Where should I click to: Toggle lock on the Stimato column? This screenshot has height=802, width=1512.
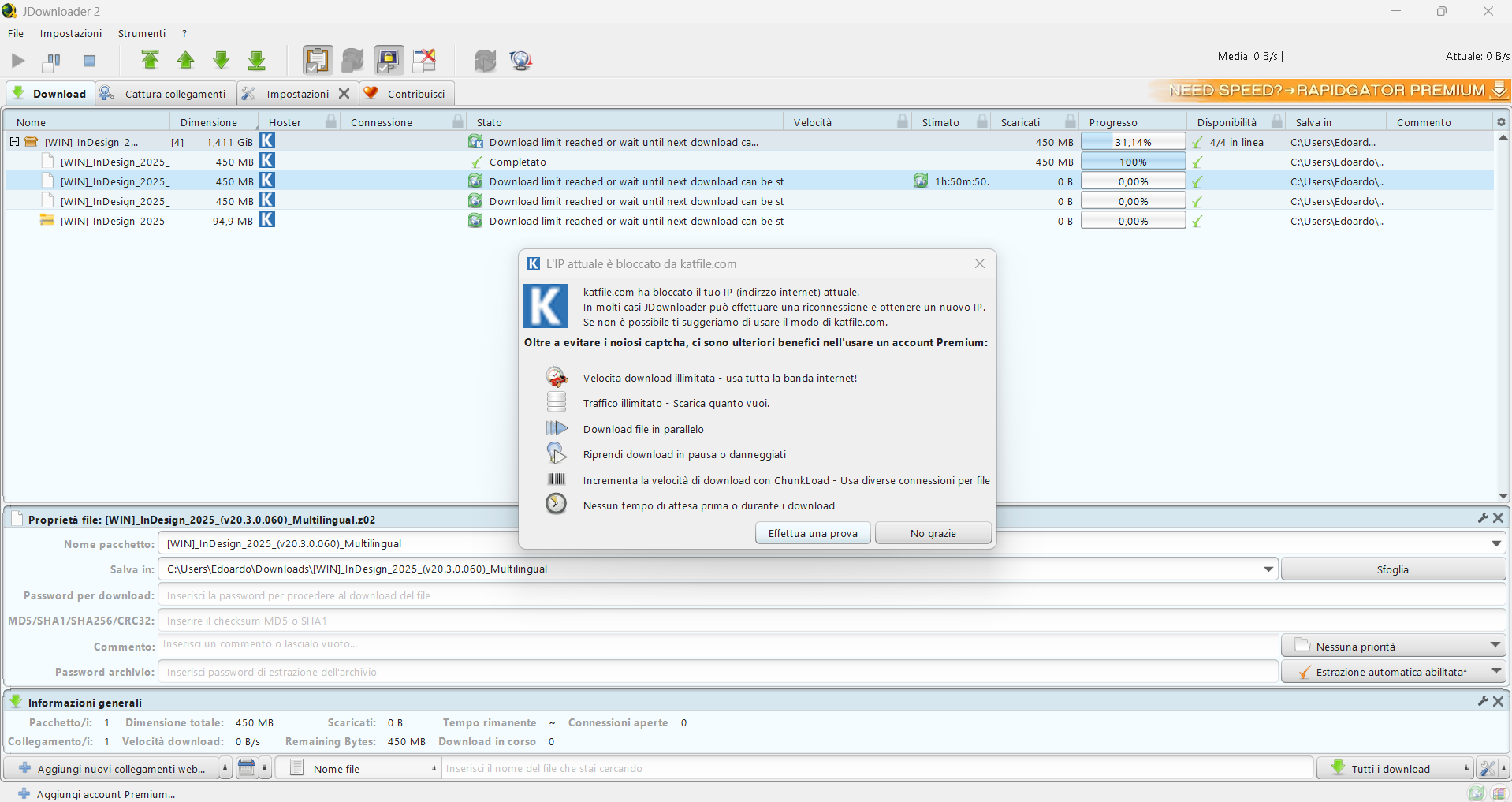(x=982, y=121)
